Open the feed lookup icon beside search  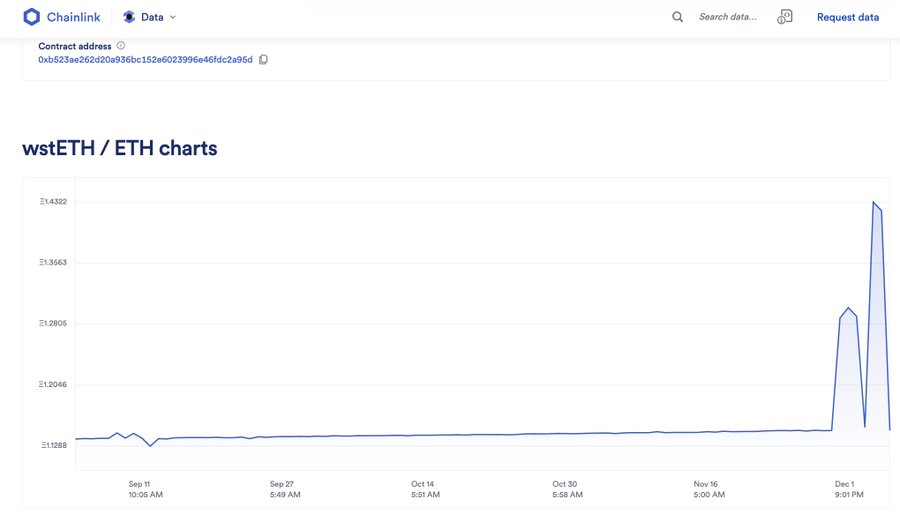785,17
